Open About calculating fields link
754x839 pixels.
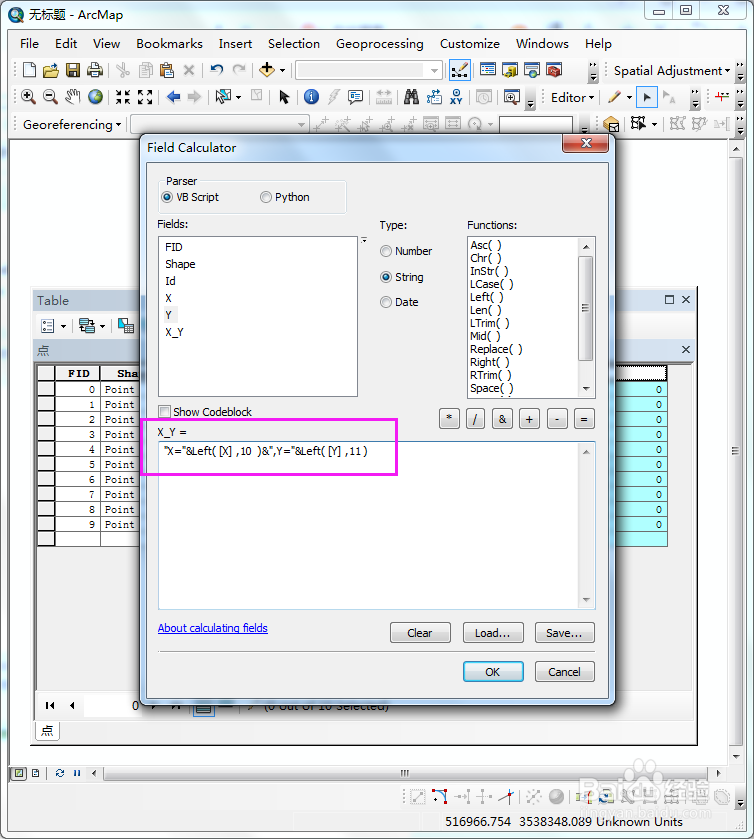[212, 628]
